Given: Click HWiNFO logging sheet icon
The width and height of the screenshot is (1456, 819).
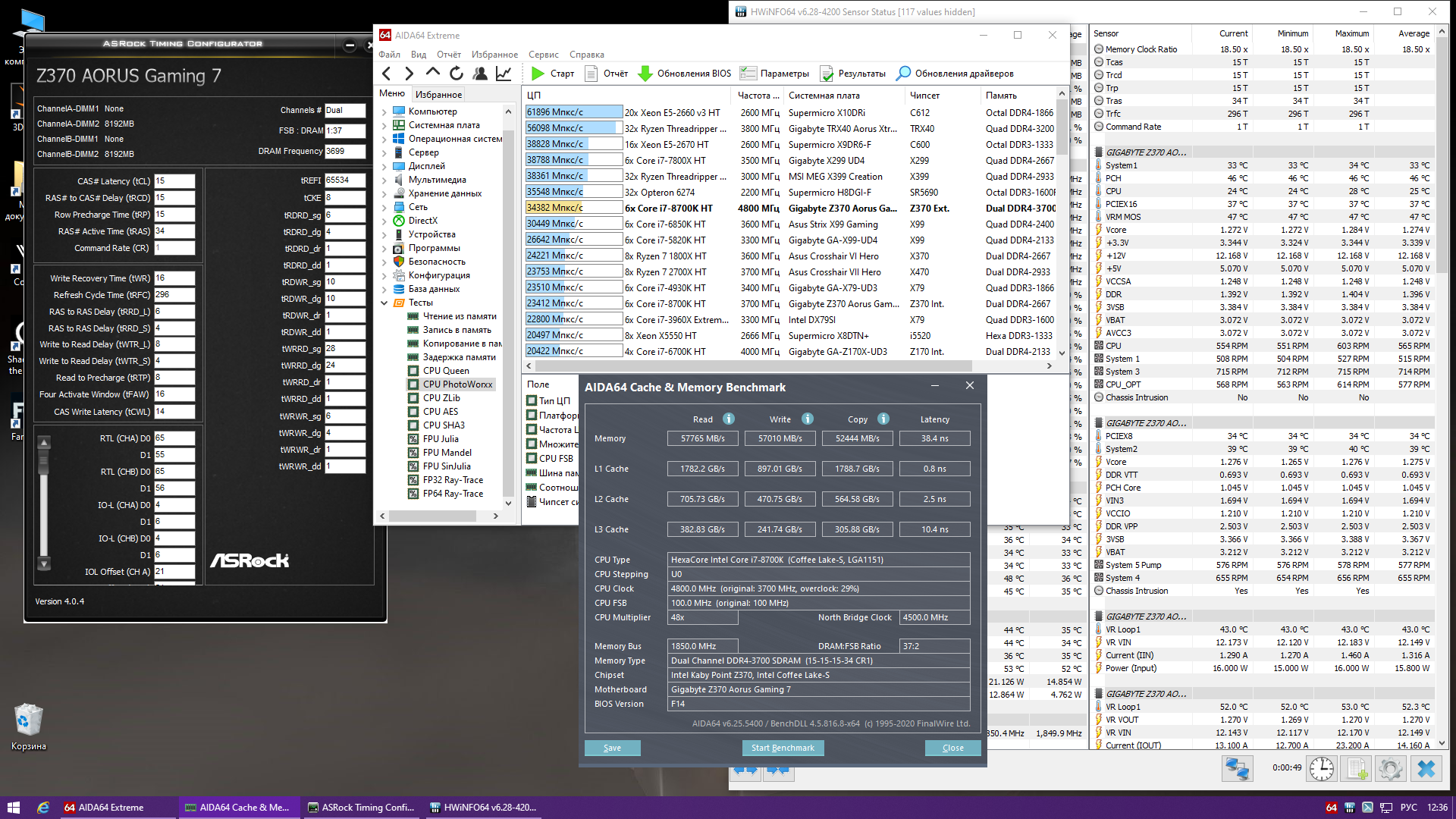Looking at the screenshot, I should click(1357, 768).
